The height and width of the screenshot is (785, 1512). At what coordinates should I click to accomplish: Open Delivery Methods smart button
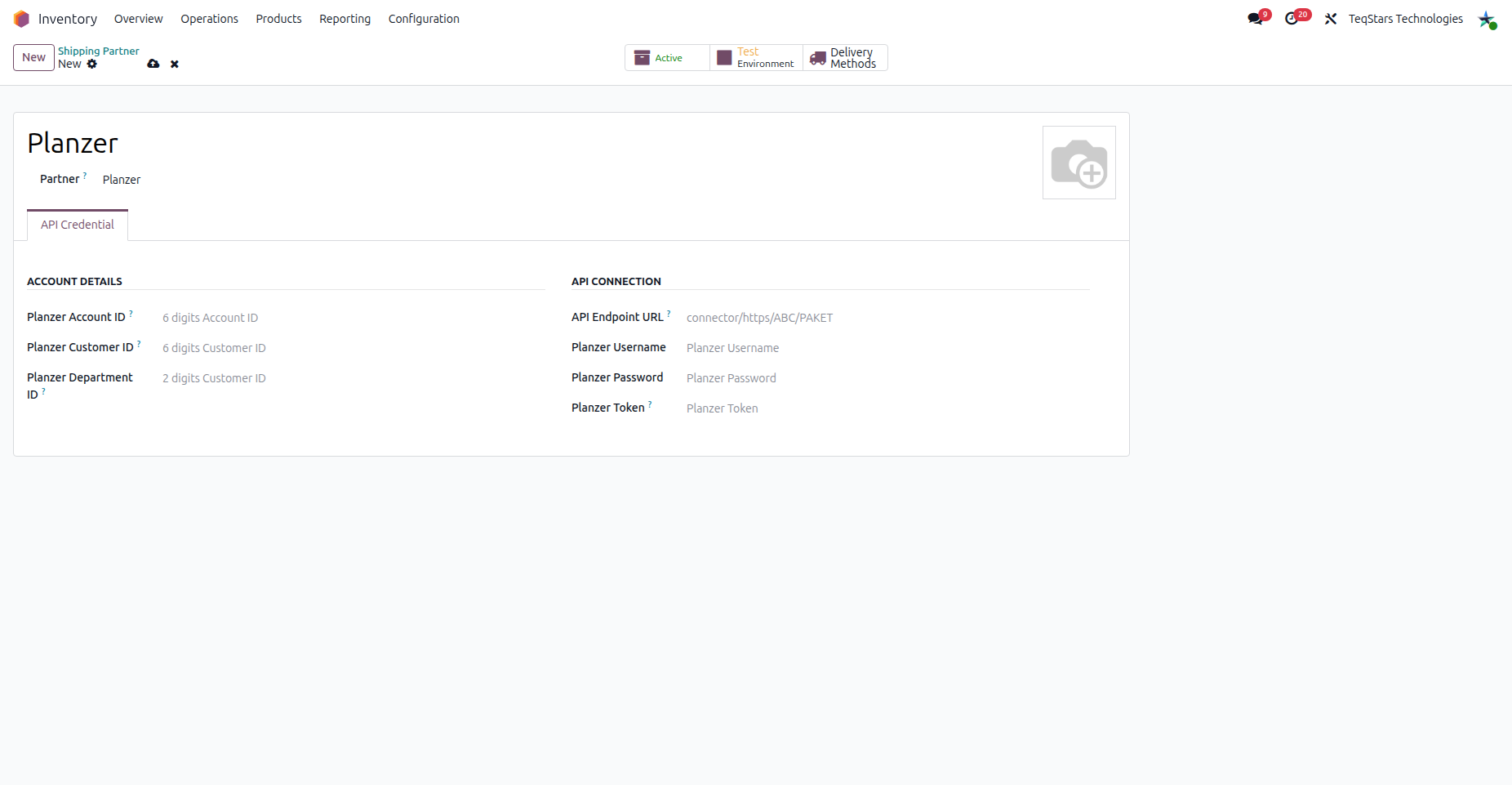pyautogui.click(x=845, y=58)
